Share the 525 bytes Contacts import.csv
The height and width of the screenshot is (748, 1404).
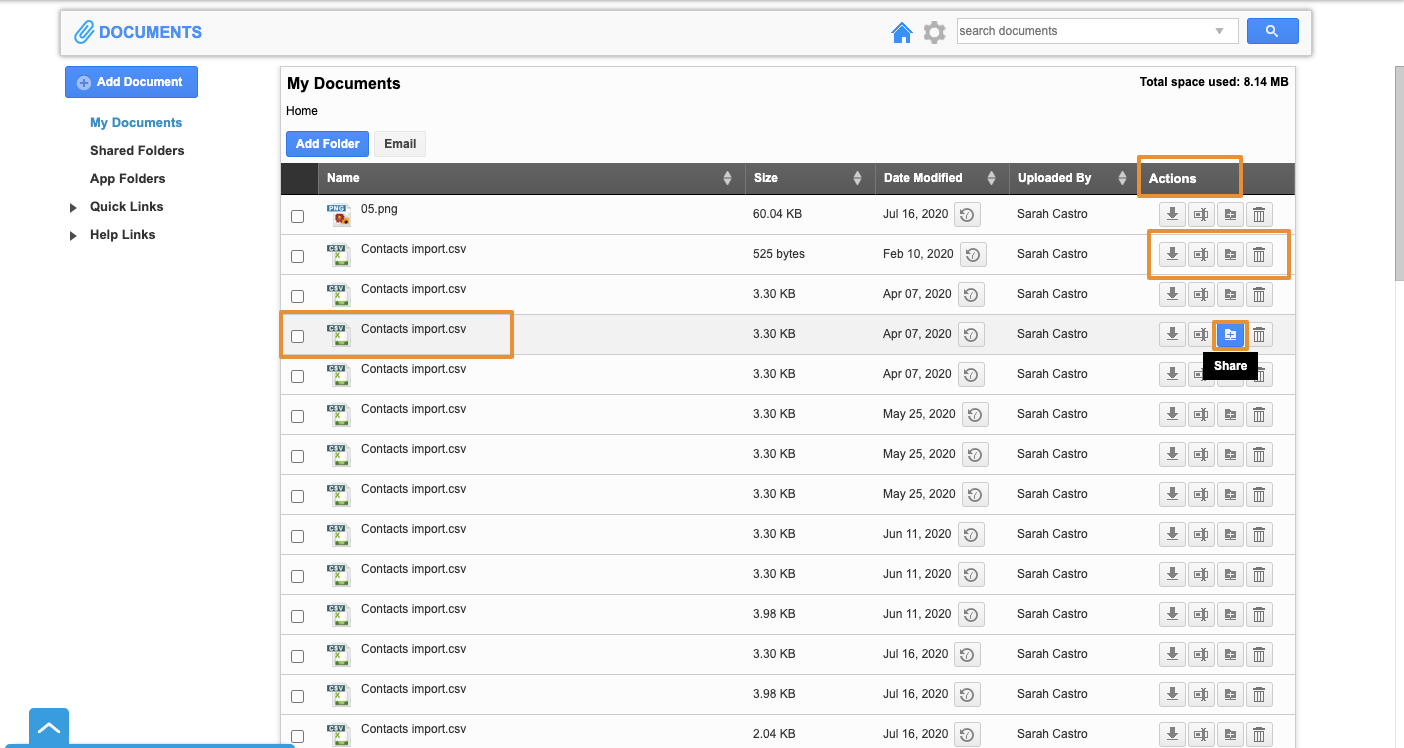point(1230,254)
